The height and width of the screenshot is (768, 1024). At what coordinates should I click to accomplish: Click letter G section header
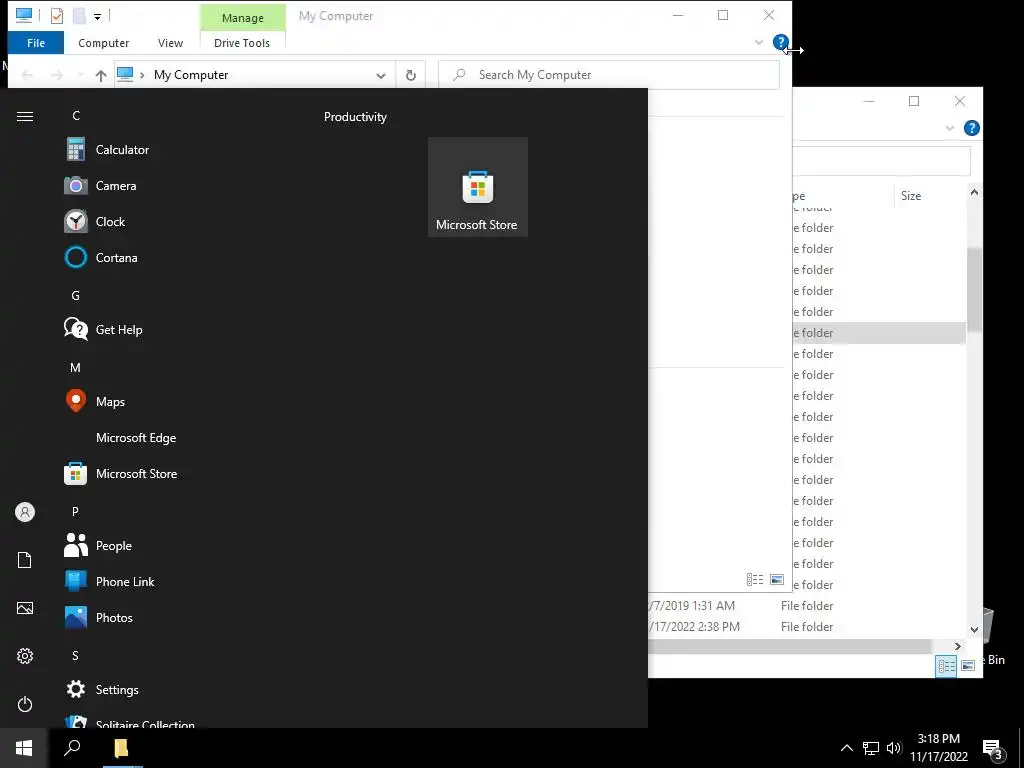(76, 296)
